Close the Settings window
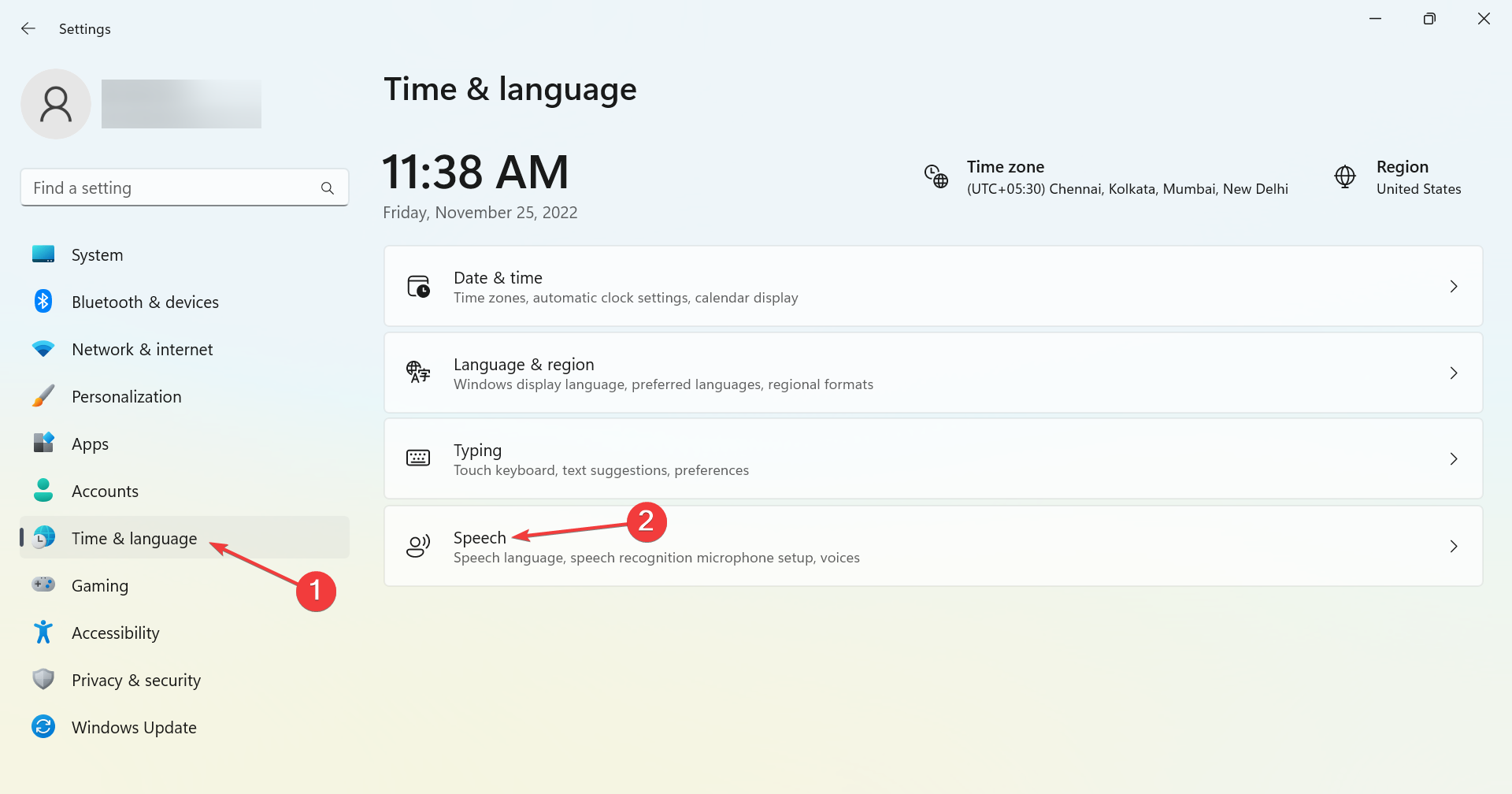This screenshot has width=1512, height=794. [x=1484, y=19]
